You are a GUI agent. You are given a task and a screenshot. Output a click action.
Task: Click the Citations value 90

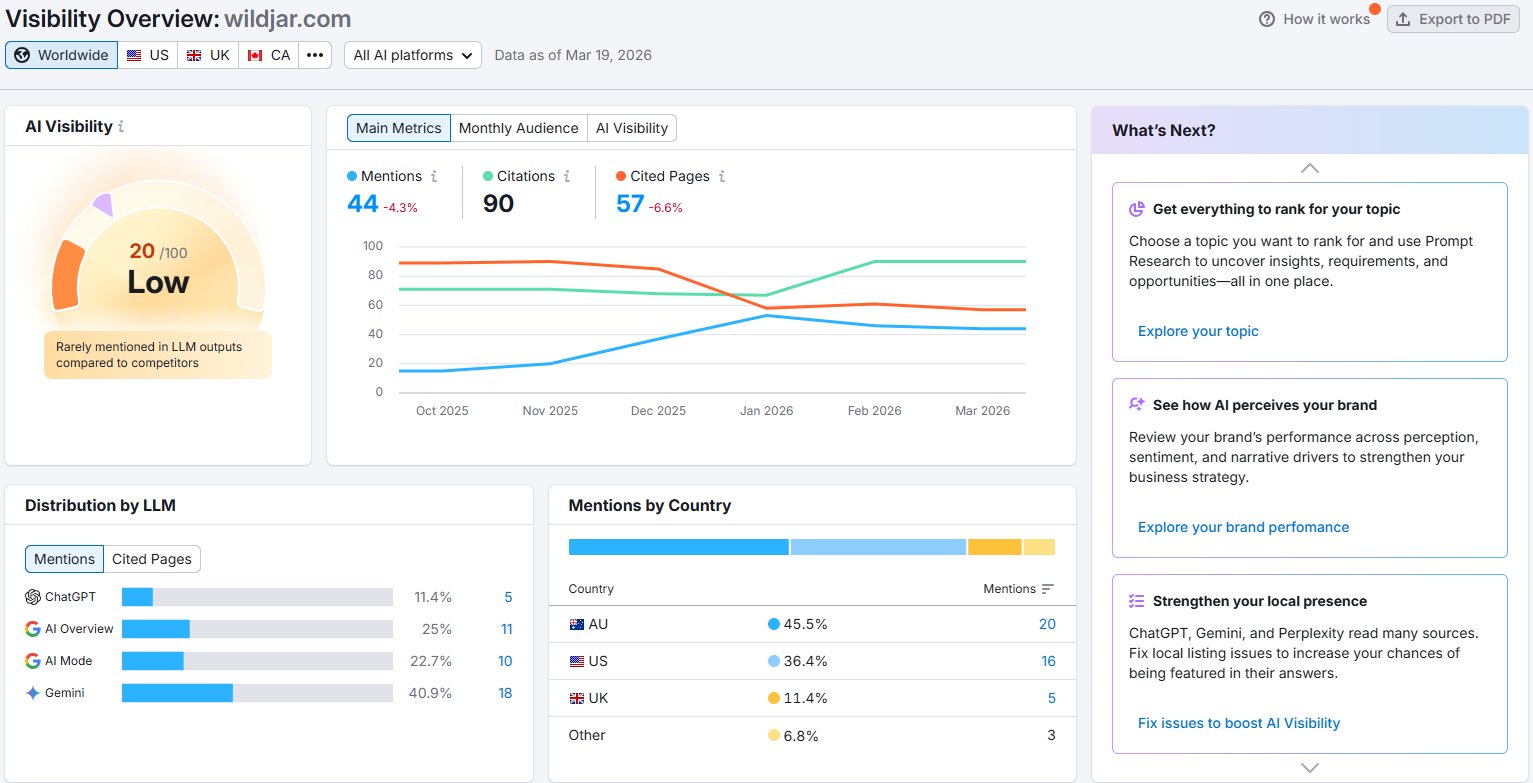tap(498, 204)
